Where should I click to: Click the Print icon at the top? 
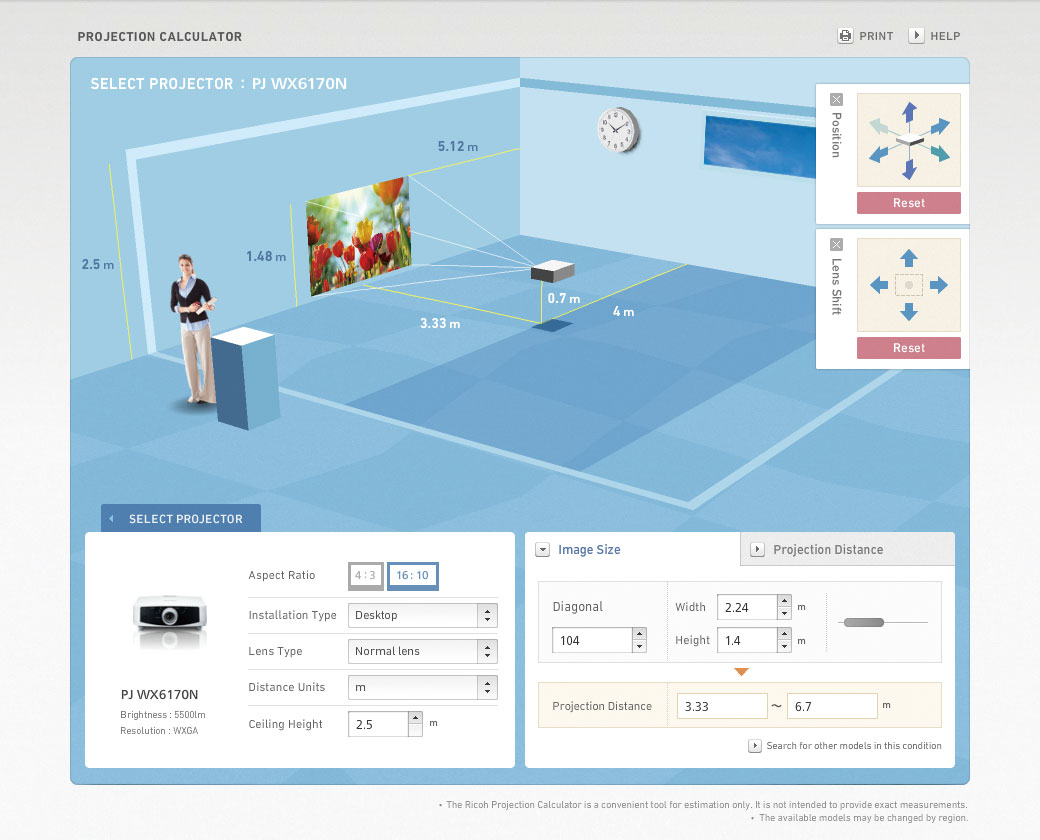[845, 35]
